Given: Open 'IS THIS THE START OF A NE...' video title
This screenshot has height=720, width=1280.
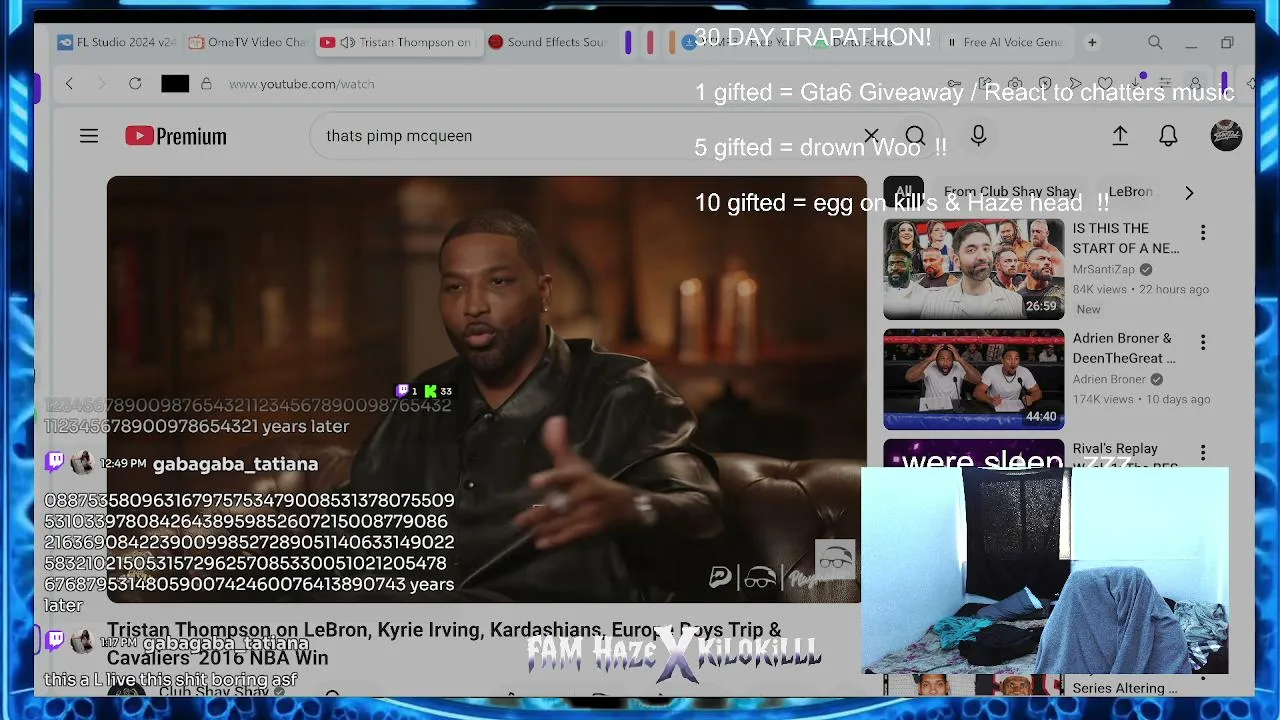Looking at the screenshot, I should (x=1126, y=238).
